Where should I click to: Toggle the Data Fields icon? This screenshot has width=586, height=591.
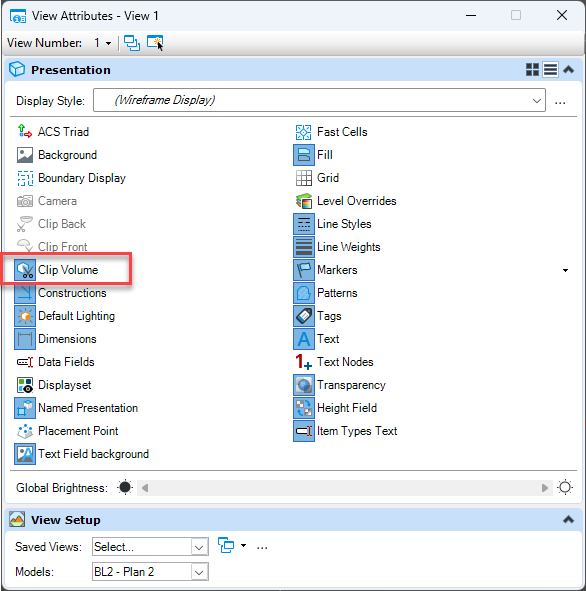(x=25, y=362)
